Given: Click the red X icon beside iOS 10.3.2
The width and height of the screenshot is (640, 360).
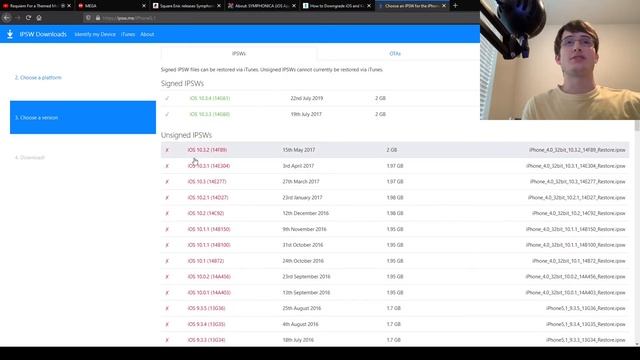Looking at the screenshot, I should point(167,150).
